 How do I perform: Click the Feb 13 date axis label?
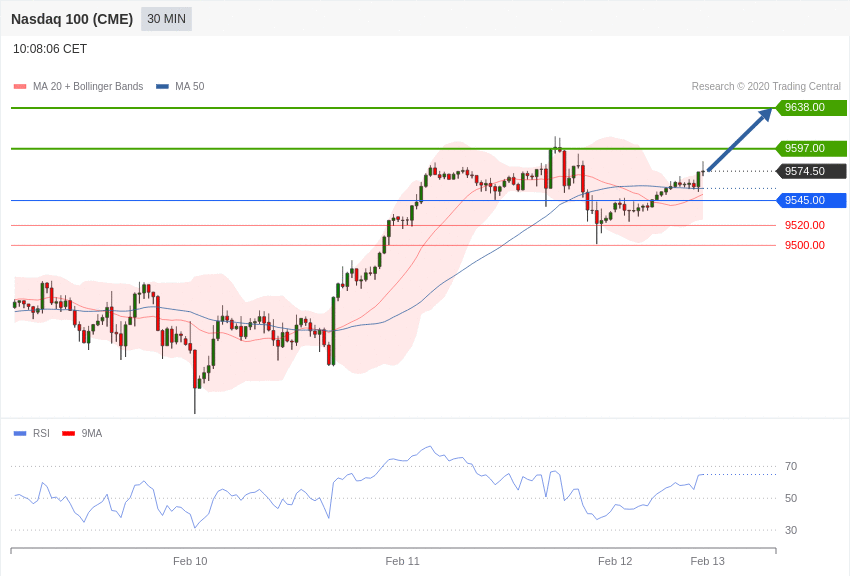(708, 561)
